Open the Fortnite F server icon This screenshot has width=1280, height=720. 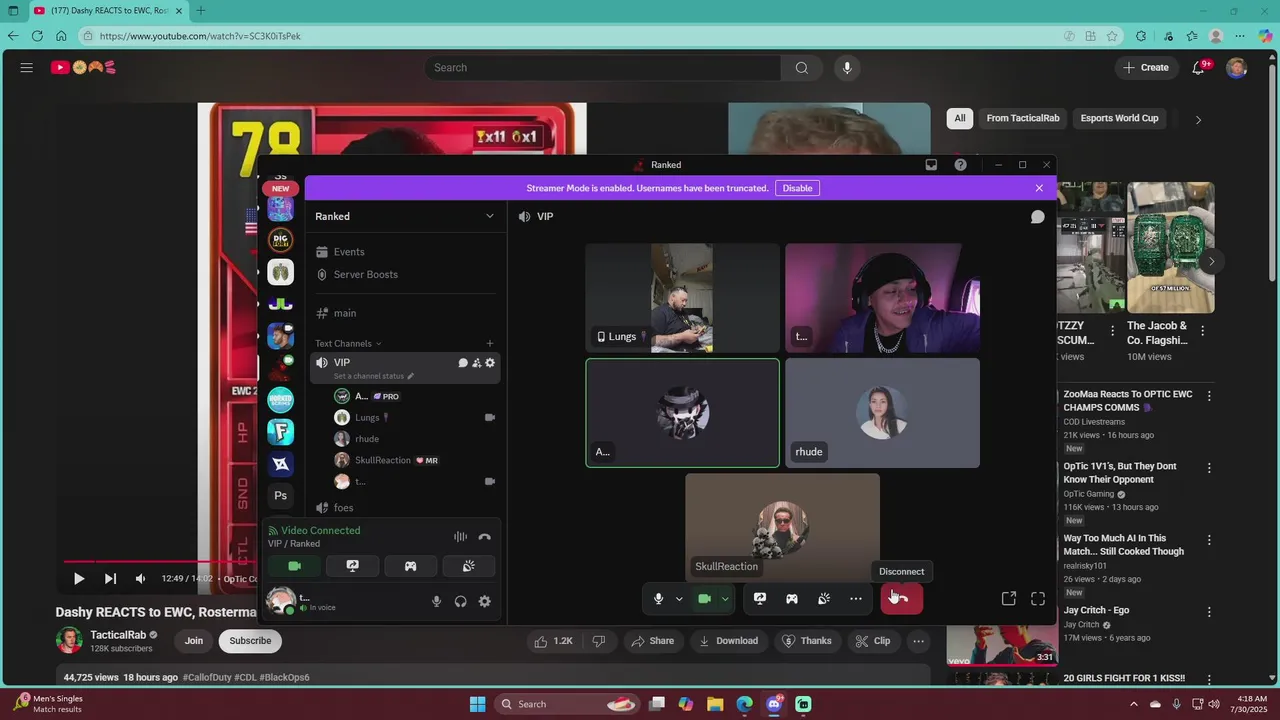coord(280,431)
